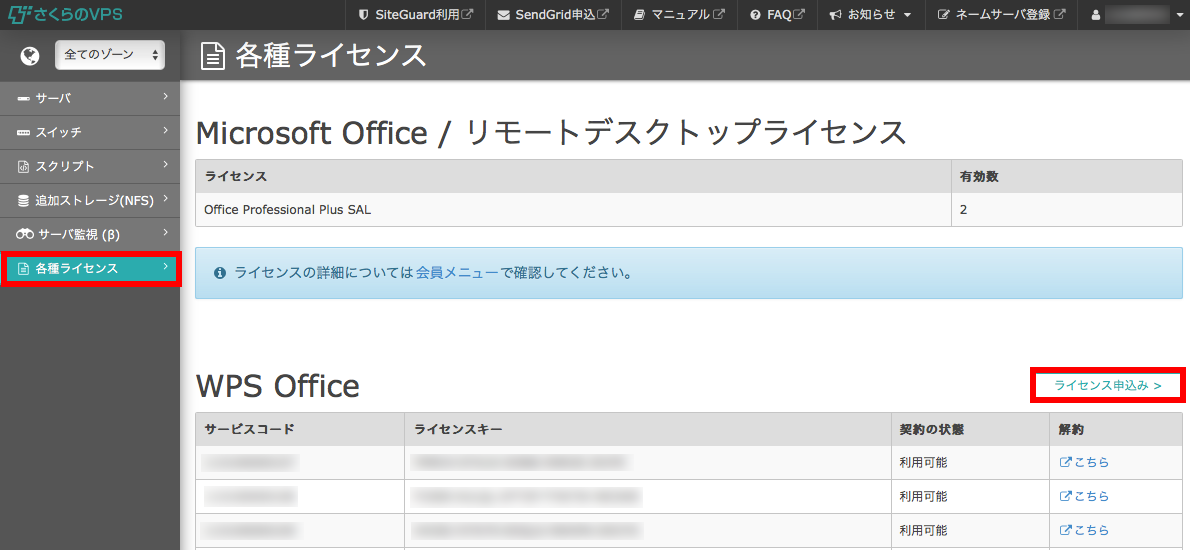Image resolution: width=1190 pixels, height=550 pixels.
Task: Click the page header document icon
Action: [213, 56]
